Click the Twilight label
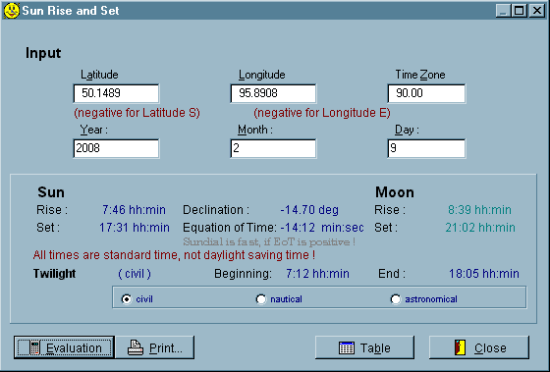This screenshot has height=372, width=550. pos(54,273)
